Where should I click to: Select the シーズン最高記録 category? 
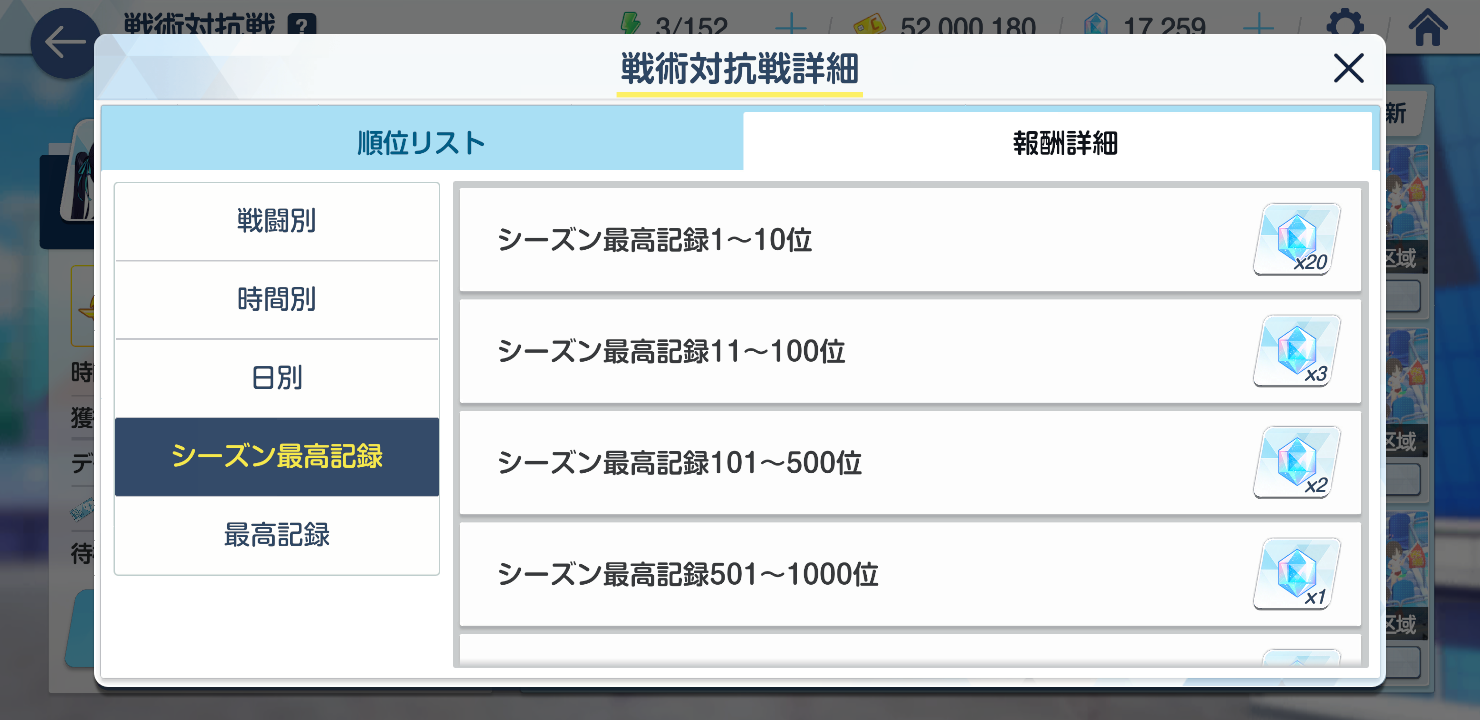pyautogui.click(x=277, y=457)
